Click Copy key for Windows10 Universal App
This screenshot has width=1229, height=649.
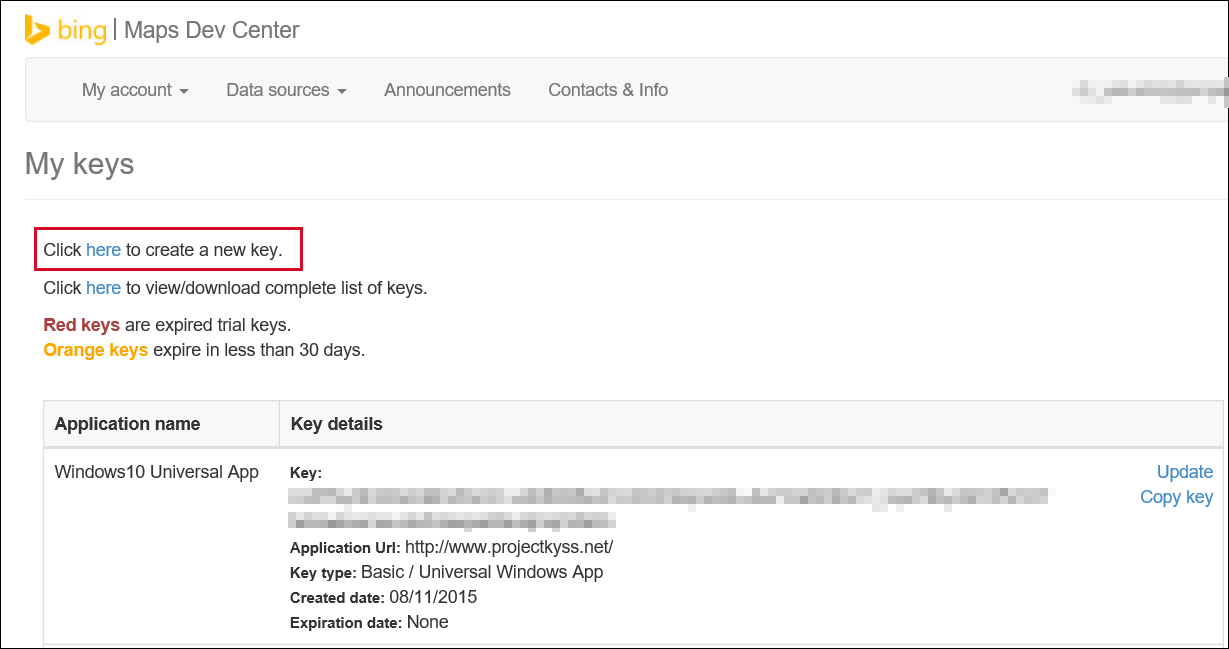tap(1176, 497)
